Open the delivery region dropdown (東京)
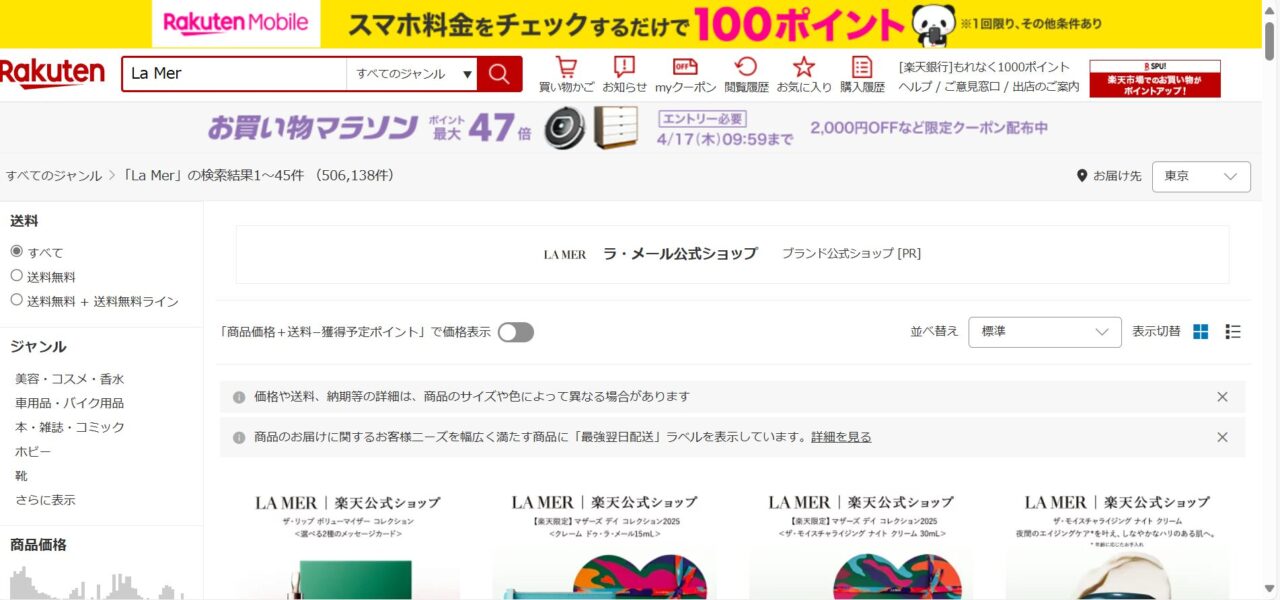 [x=1201, y=176]
